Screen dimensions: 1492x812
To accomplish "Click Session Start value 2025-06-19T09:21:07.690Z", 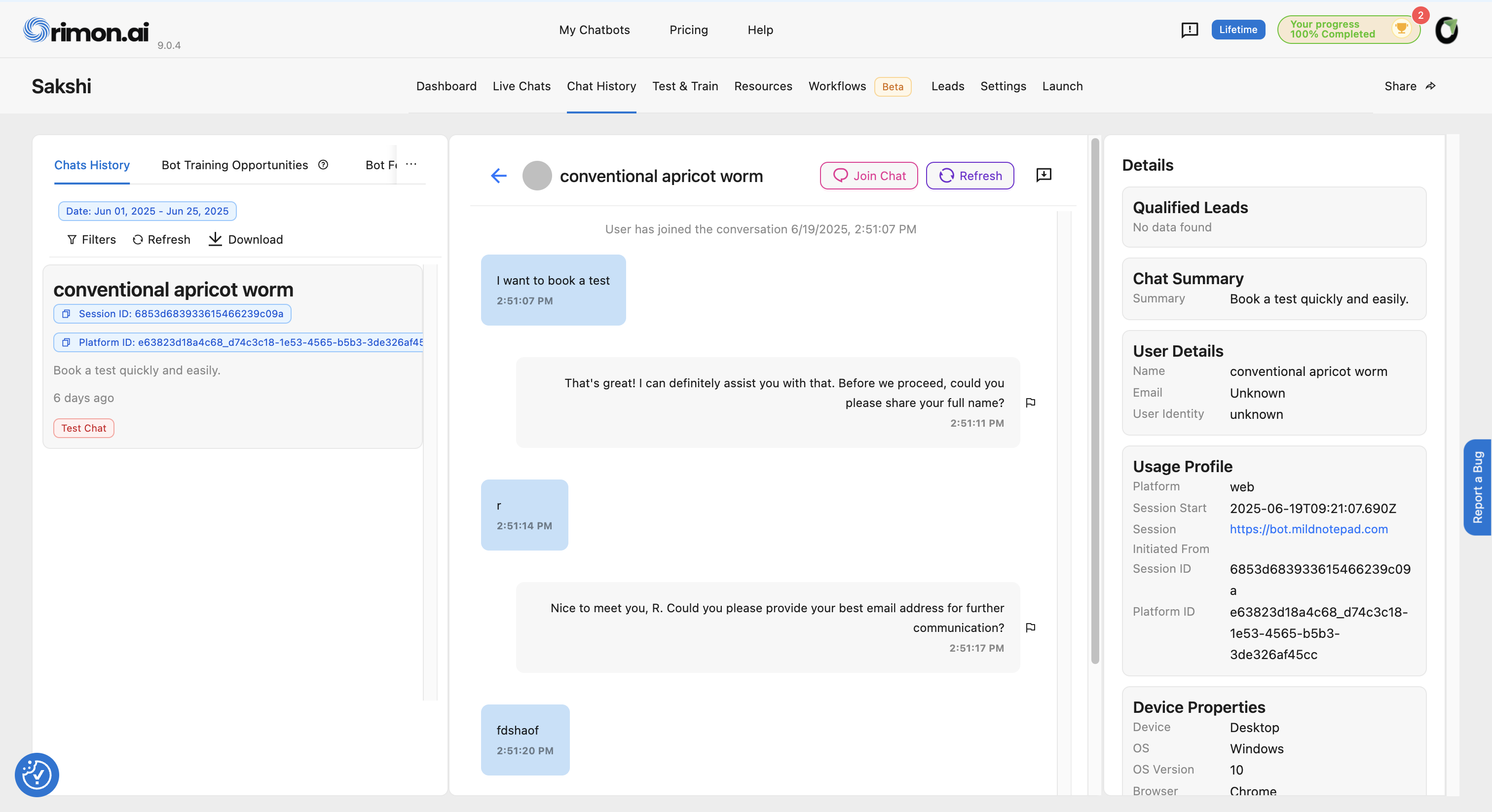I will pos(1312,509).
